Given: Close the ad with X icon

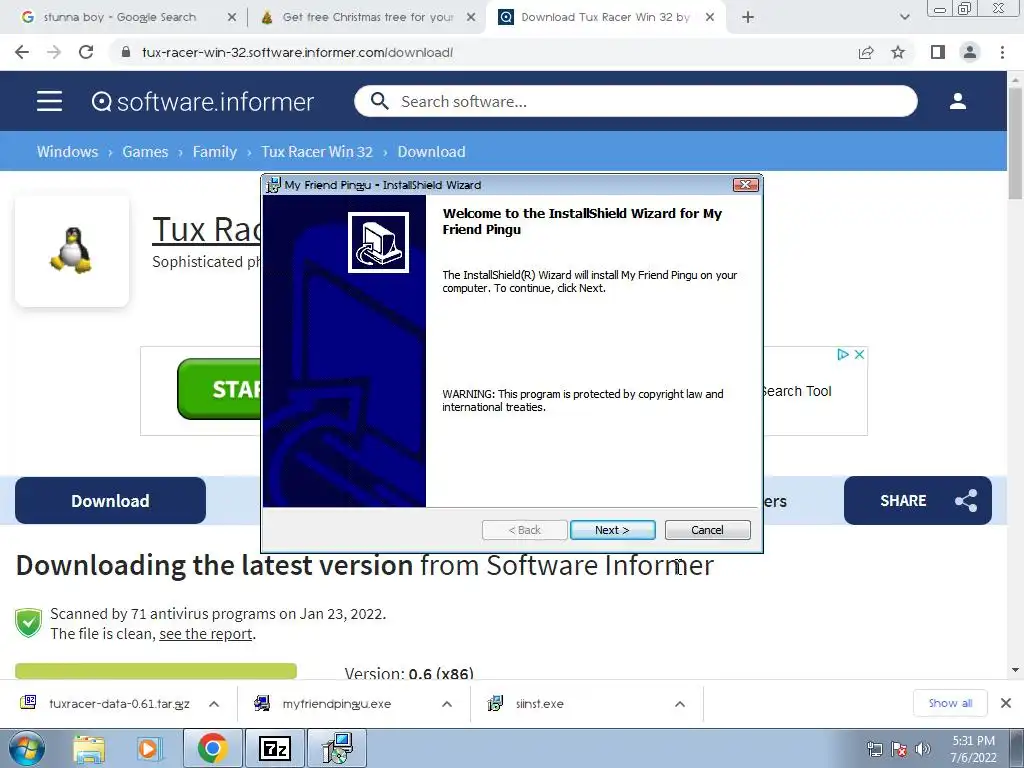Looking at the screenshot, I should pyautogui.click(x=859, y=354).
